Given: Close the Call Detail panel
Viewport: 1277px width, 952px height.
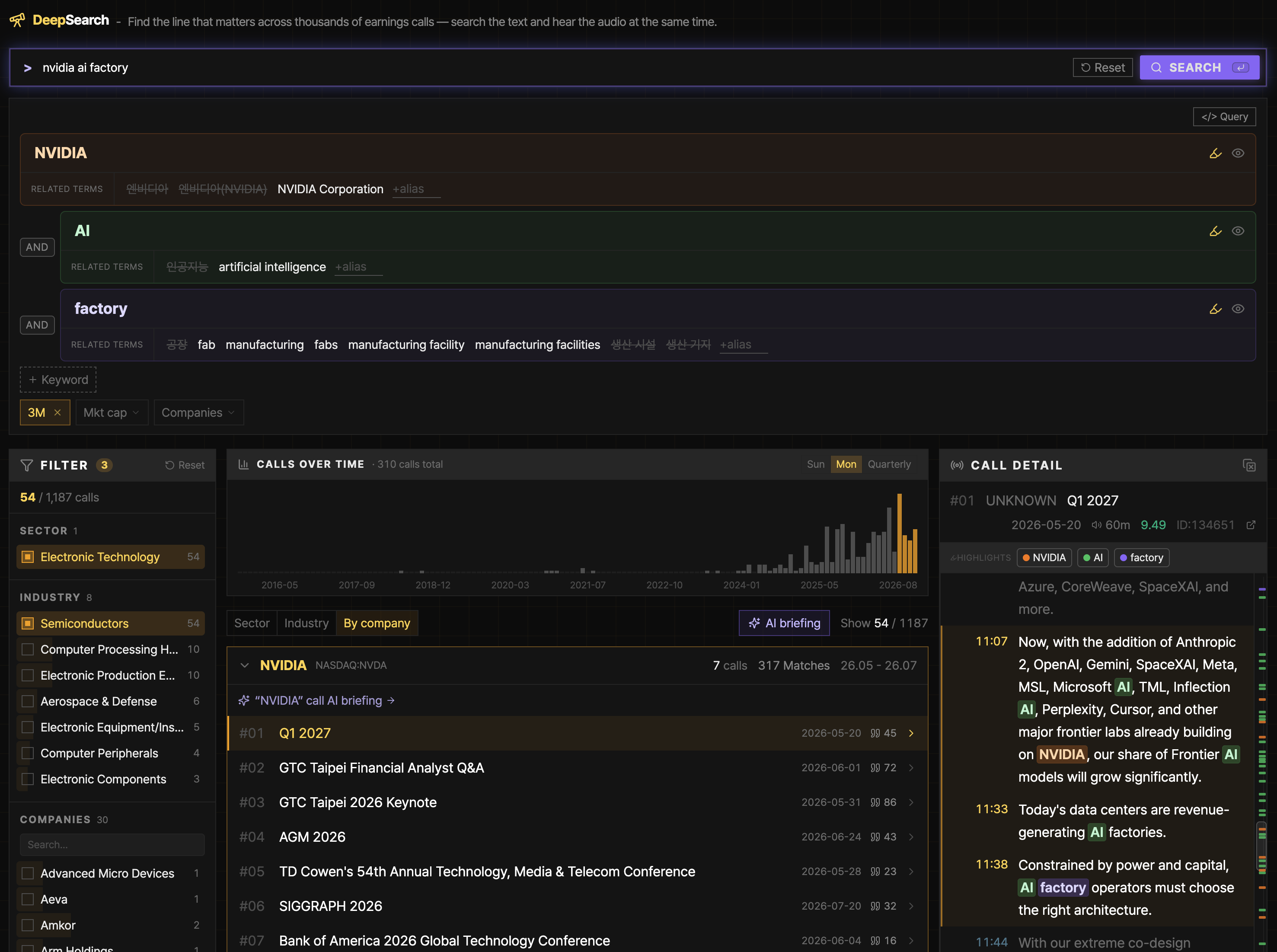Looking at the screenshot, I should [1249, 466].
